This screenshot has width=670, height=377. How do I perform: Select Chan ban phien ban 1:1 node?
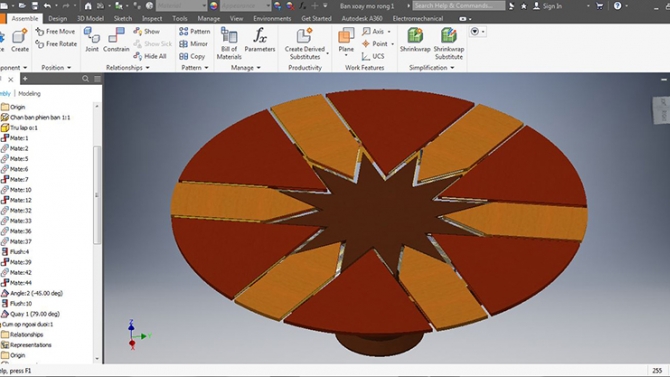click(x=35, y=117)
